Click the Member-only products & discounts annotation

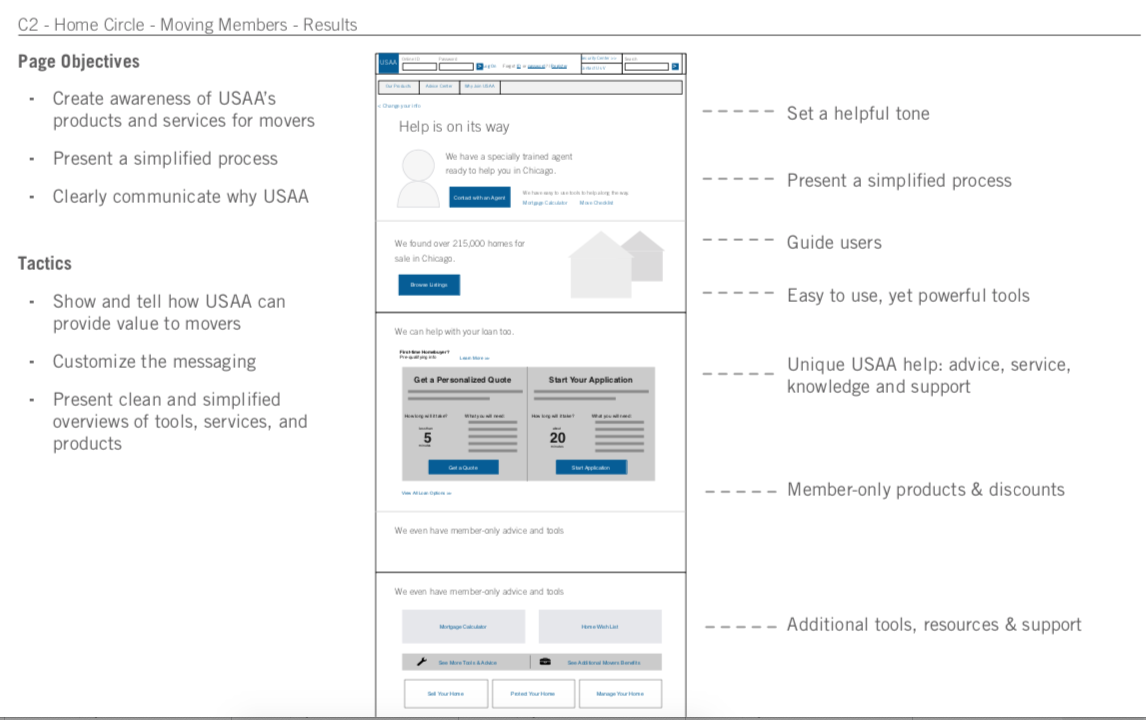pos(925,489)
